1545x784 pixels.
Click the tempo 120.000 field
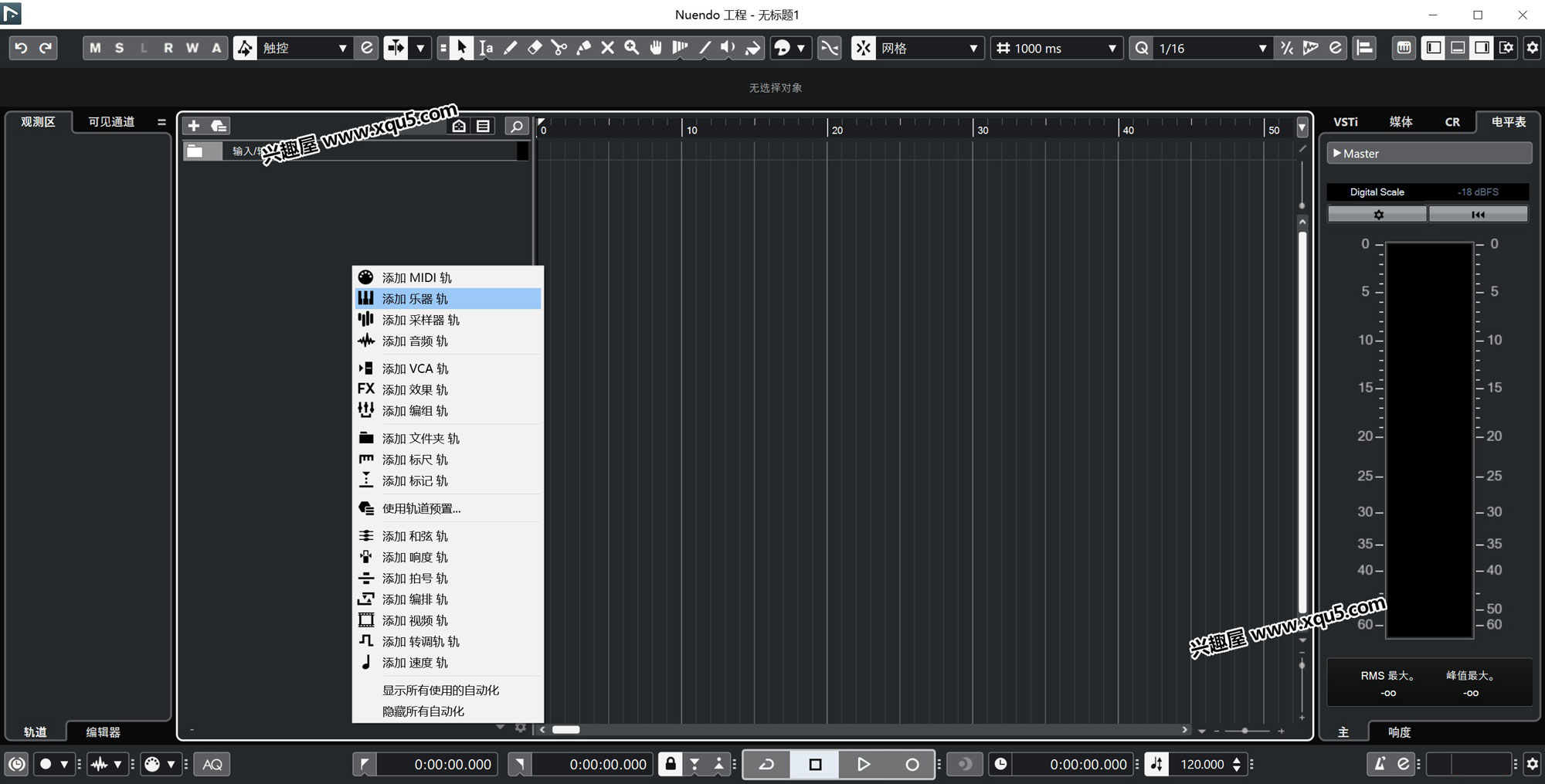[1202, 764]
